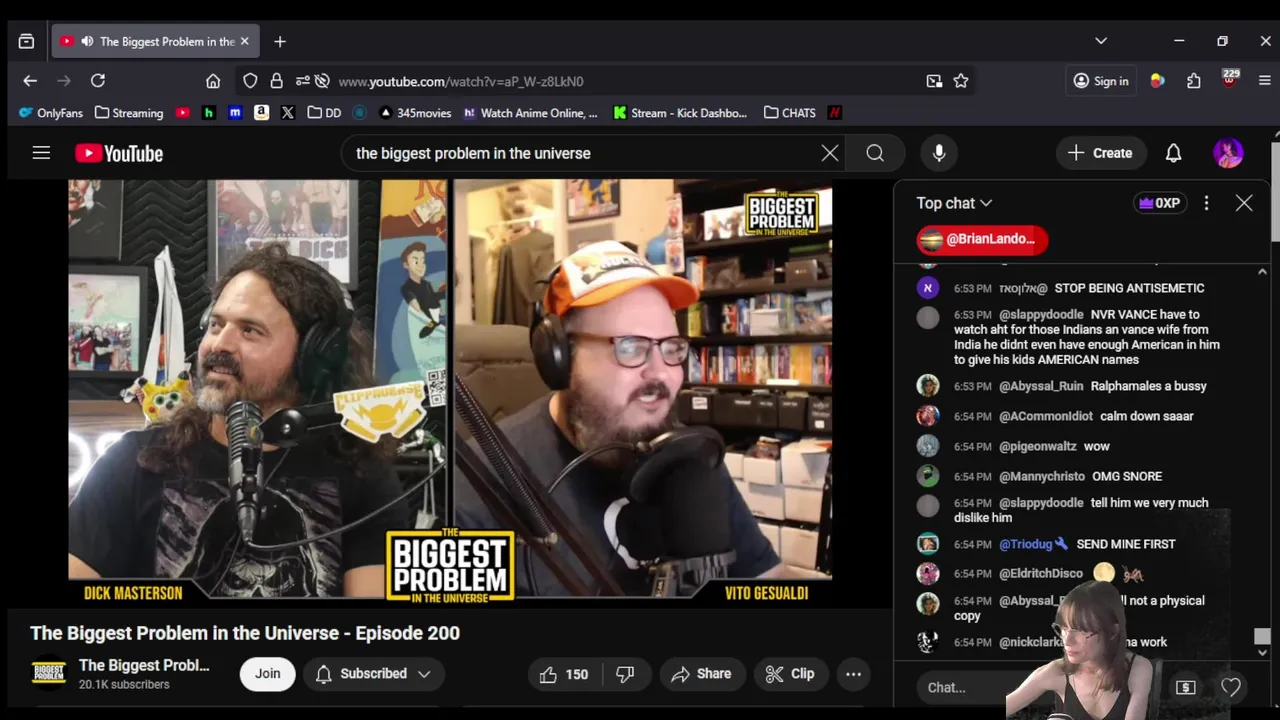The height and width of the screenshot is (720, 1280).
Task: Open the account avatar menu
Action: tap(1228, 153)
